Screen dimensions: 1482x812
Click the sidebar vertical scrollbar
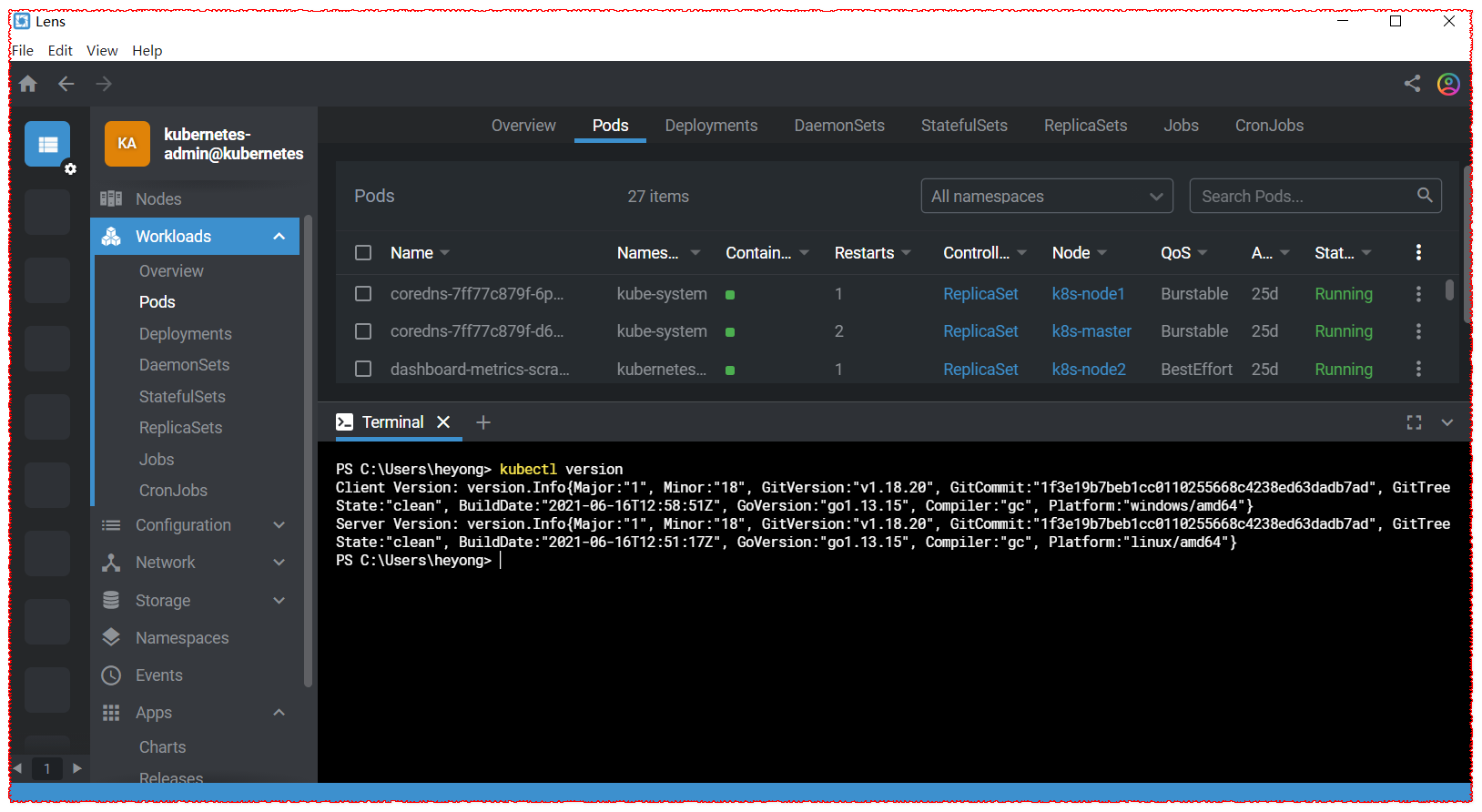[x=308, y=452]
